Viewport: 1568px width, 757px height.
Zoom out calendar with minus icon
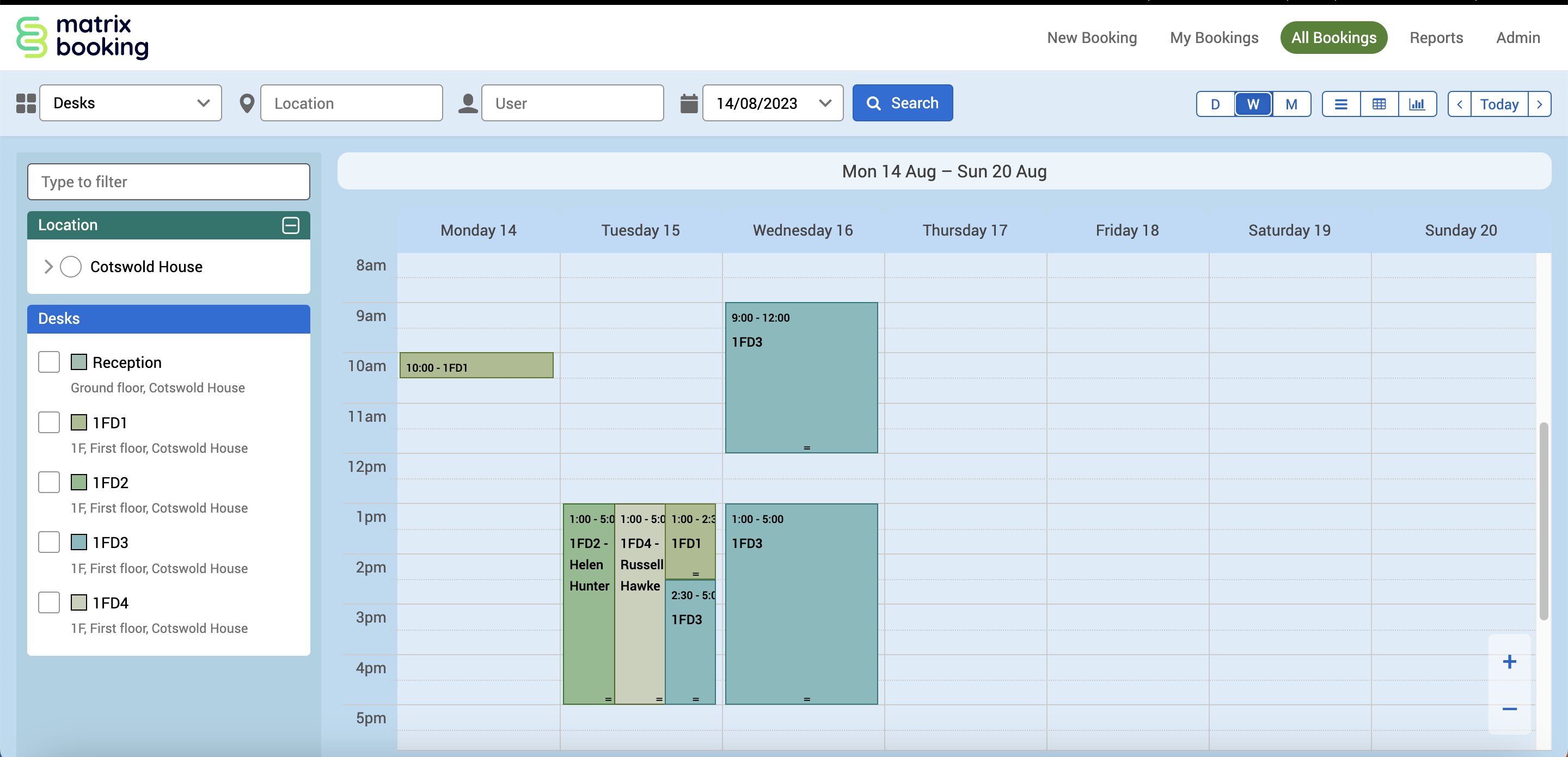pyautogui.click(x=1509, y=709)
